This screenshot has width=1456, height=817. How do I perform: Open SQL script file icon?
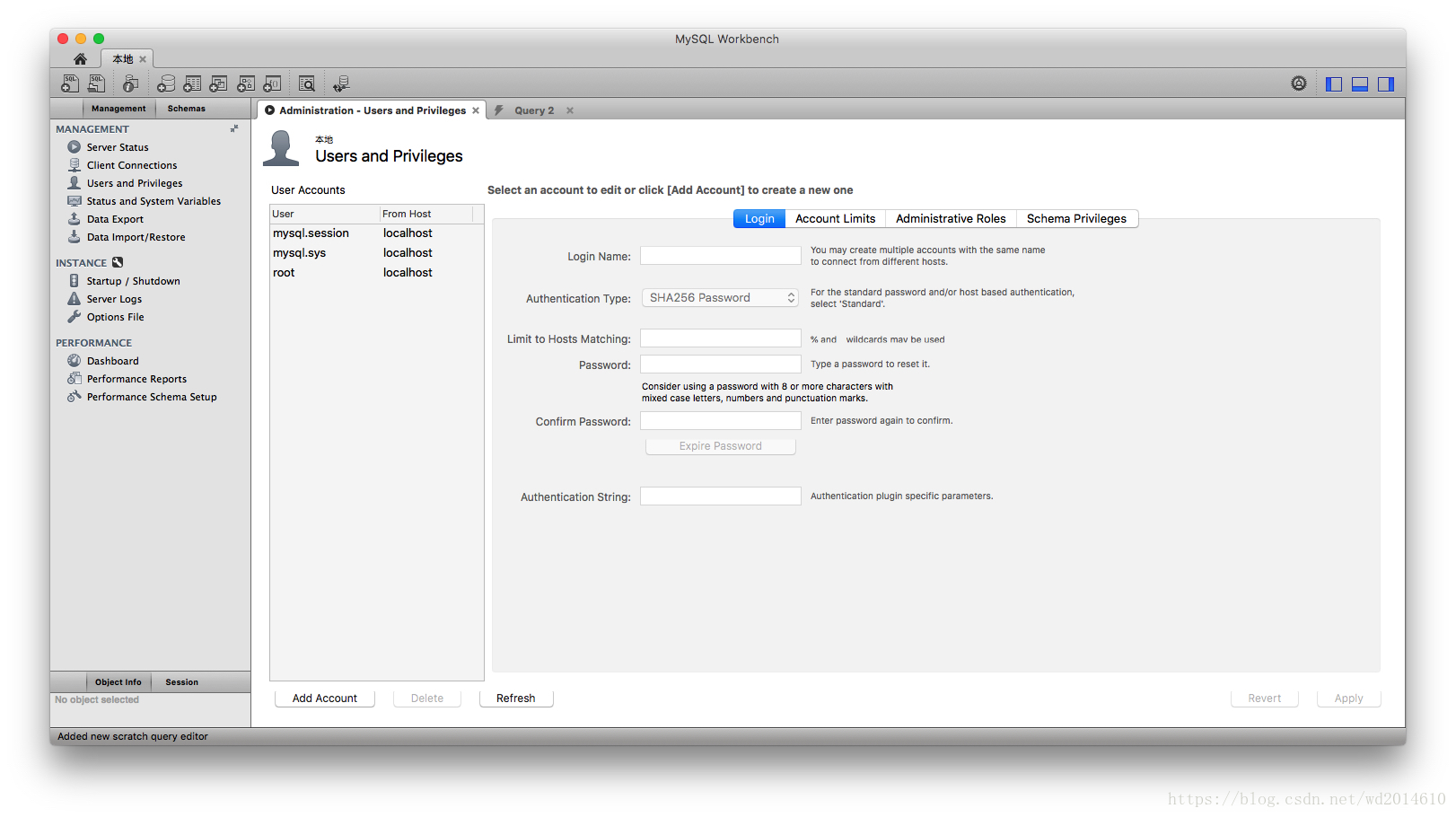tap(96, 83)
